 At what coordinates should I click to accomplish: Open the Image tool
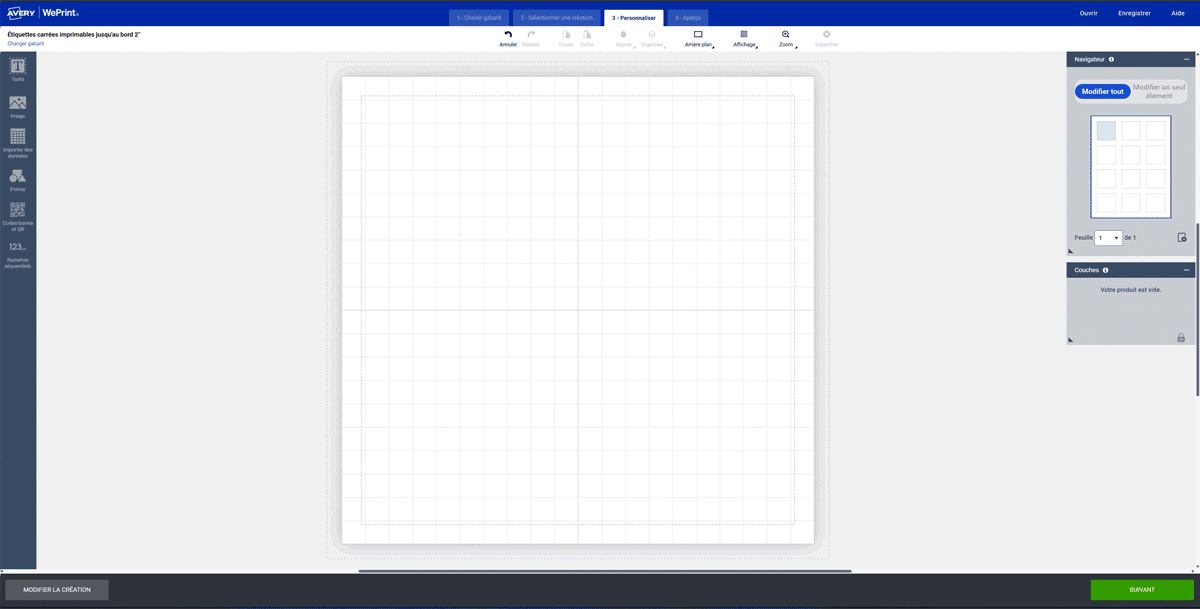pyautogui.click(x=18, y=106)
